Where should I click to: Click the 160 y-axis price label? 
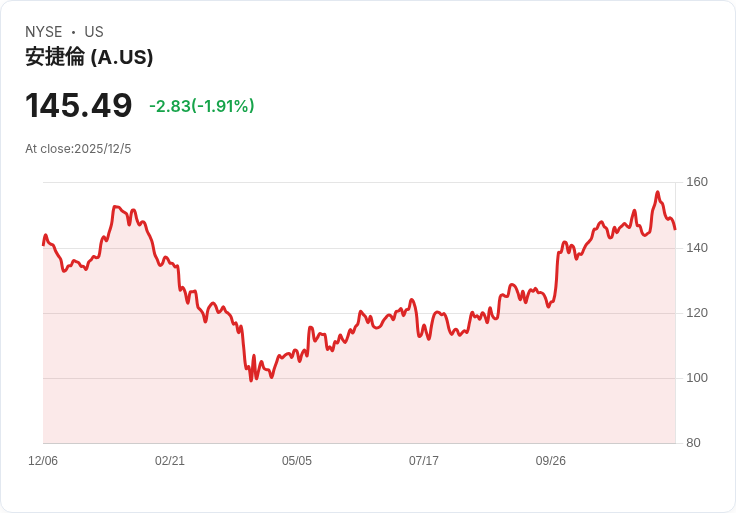point(697,182)
